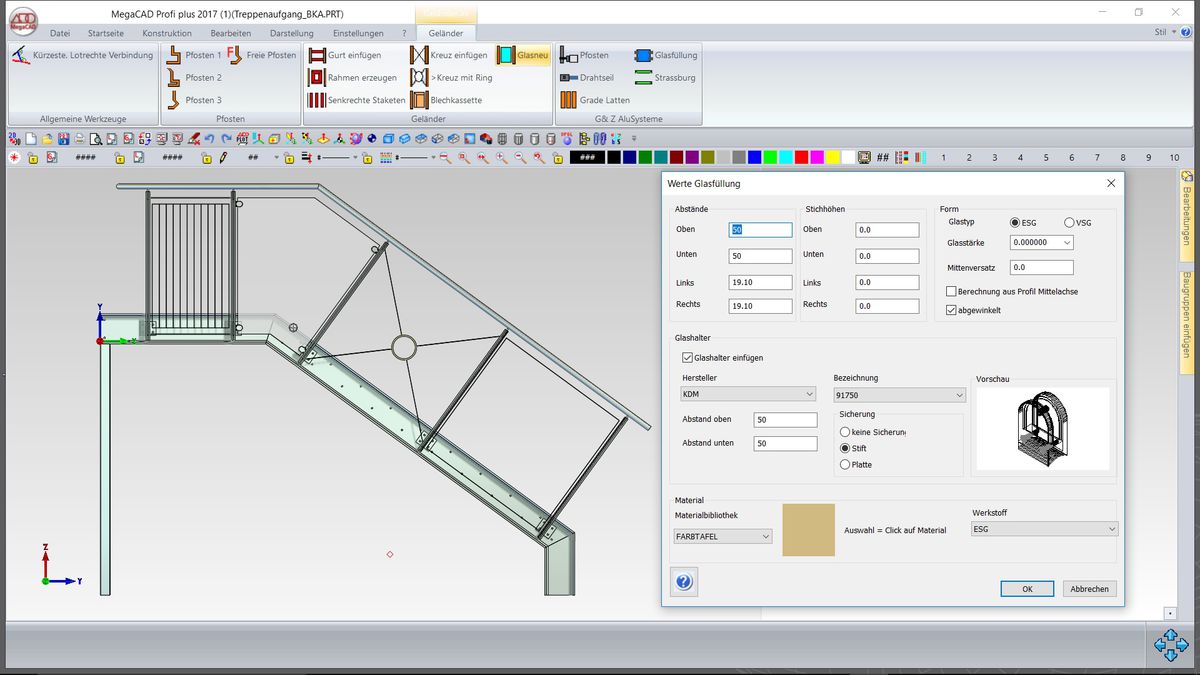1200x675 pixels.
Task: Select the VSG glass type radio button
Action: pos(1070,223)
